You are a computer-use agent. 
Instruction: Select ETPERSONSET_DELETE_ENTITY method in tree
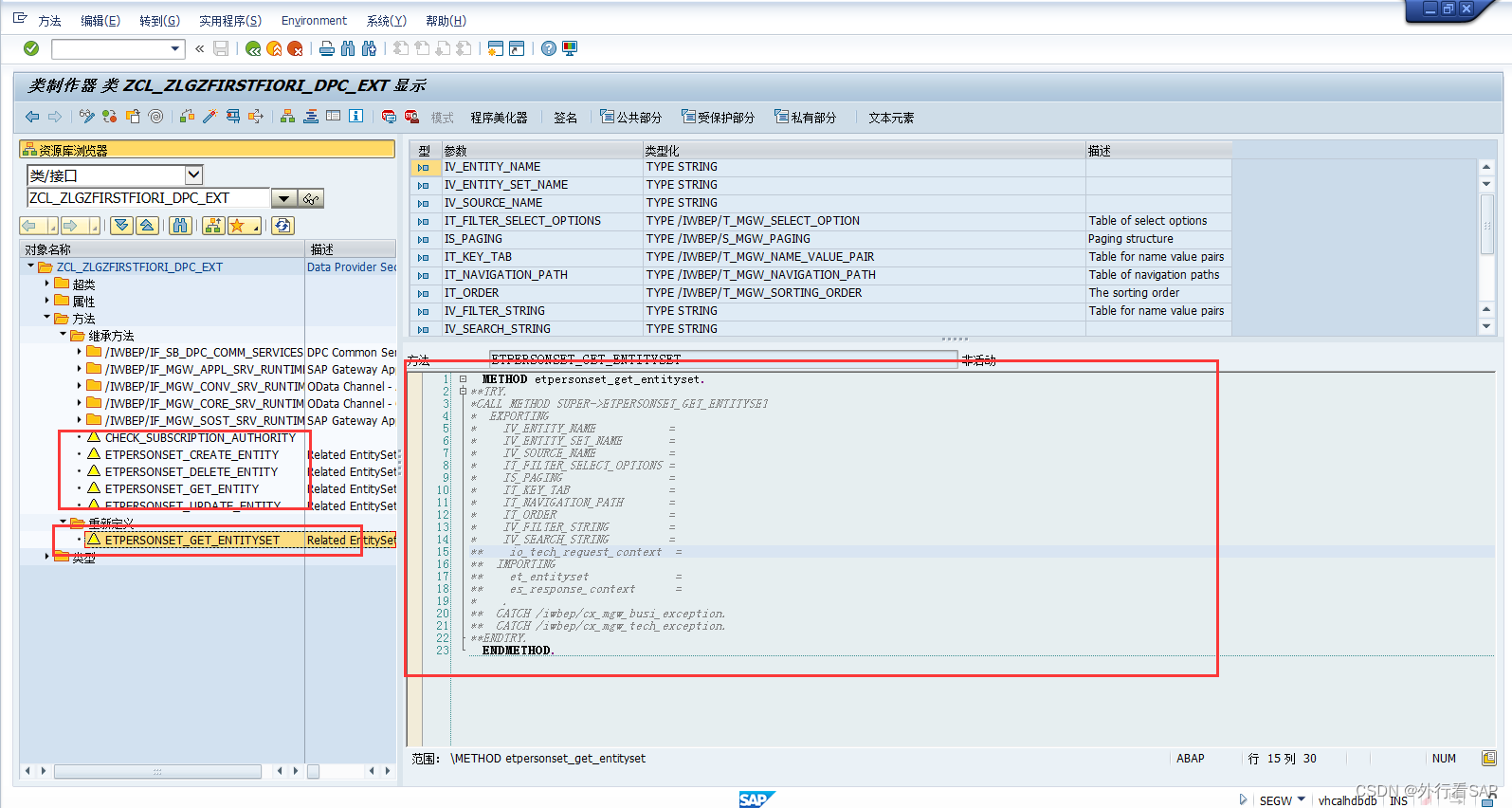click(191, 472)
